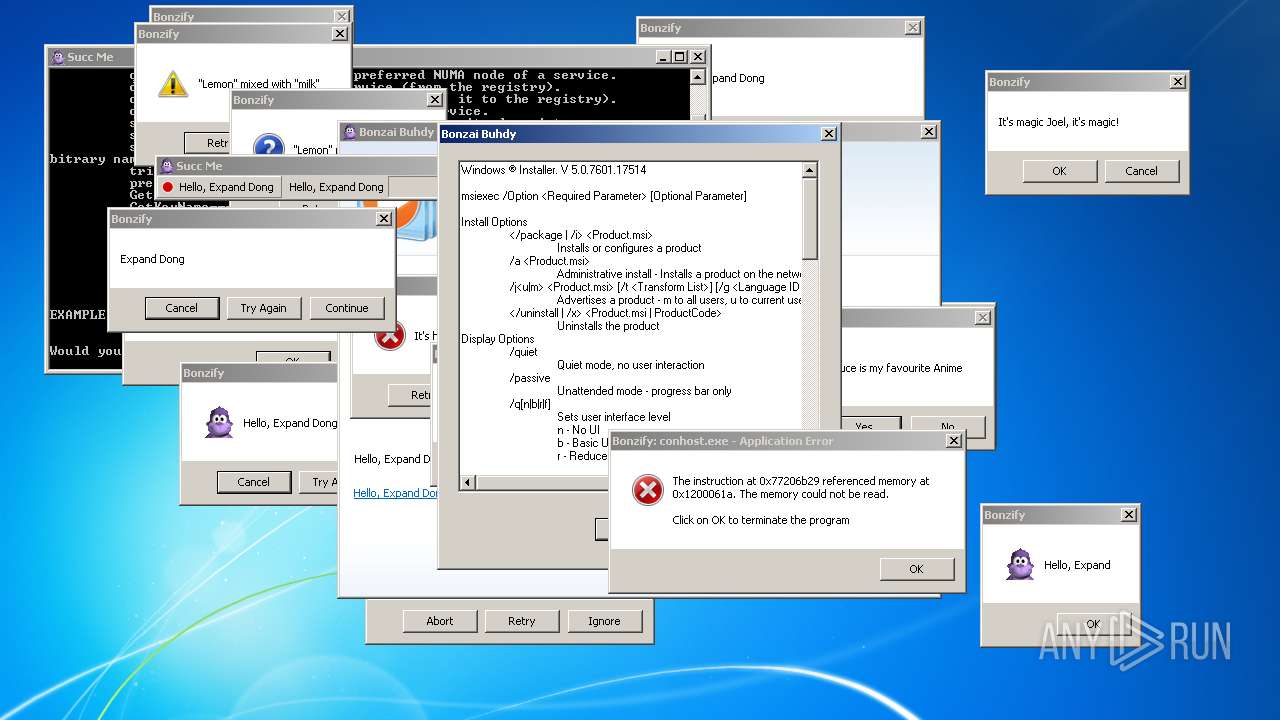Image resolution: width=1280 pixels, height=720 pixels.
Task: Click the Try Again button
Action: [x=264, y=308]
